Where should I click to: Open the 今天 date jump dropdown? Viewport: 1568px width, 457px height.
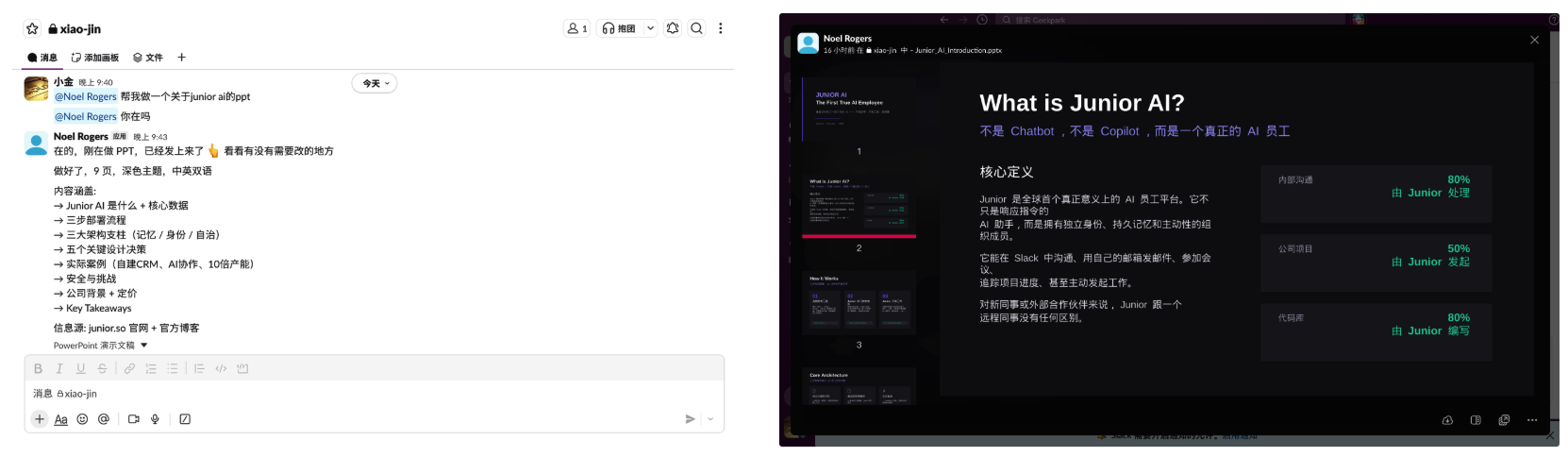coord(375,84)
